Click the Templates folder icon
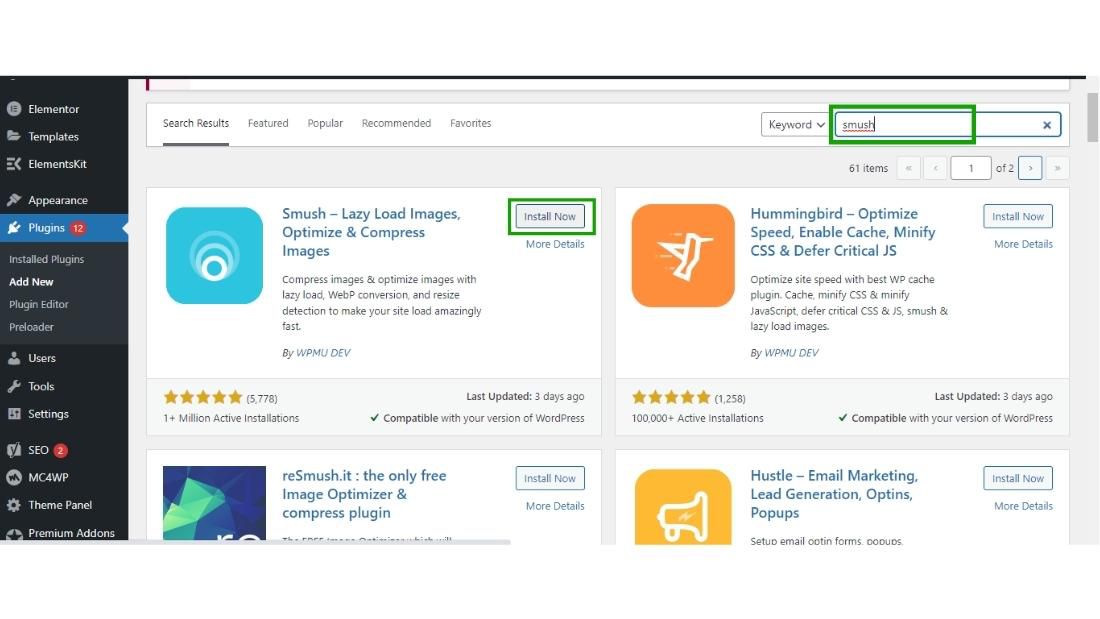Viewport: 1100px width, 619px height. [14, 136]
